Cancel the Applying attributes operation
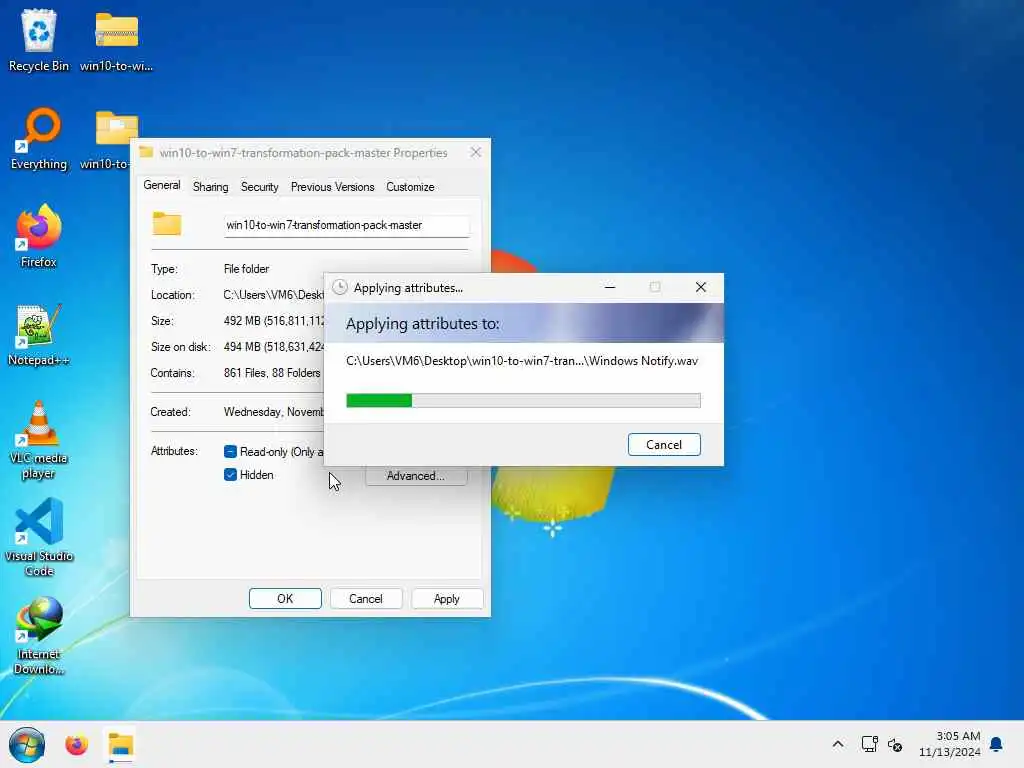1024x768 pixels. point(664,445)
